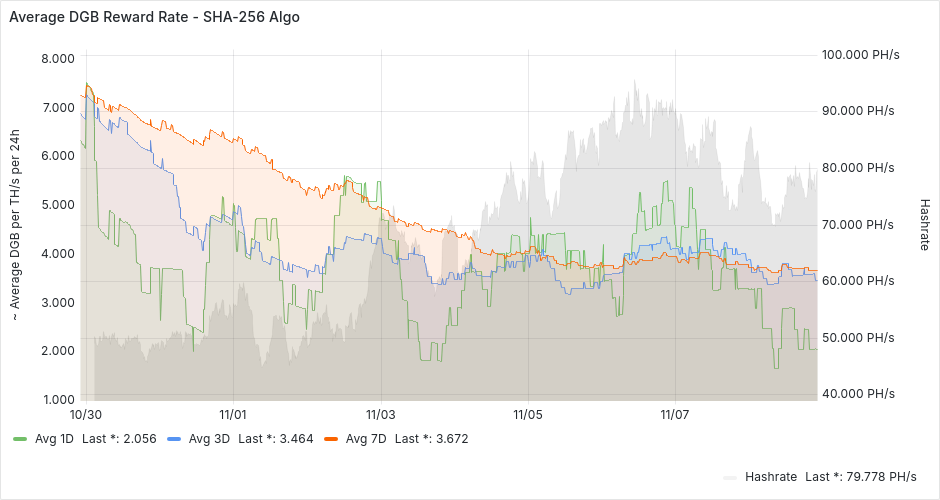Click the gray Hashrate legend color swatch
Image resolution: width=940 pixels, height=500 pixels.
click(x=730, y=477)
